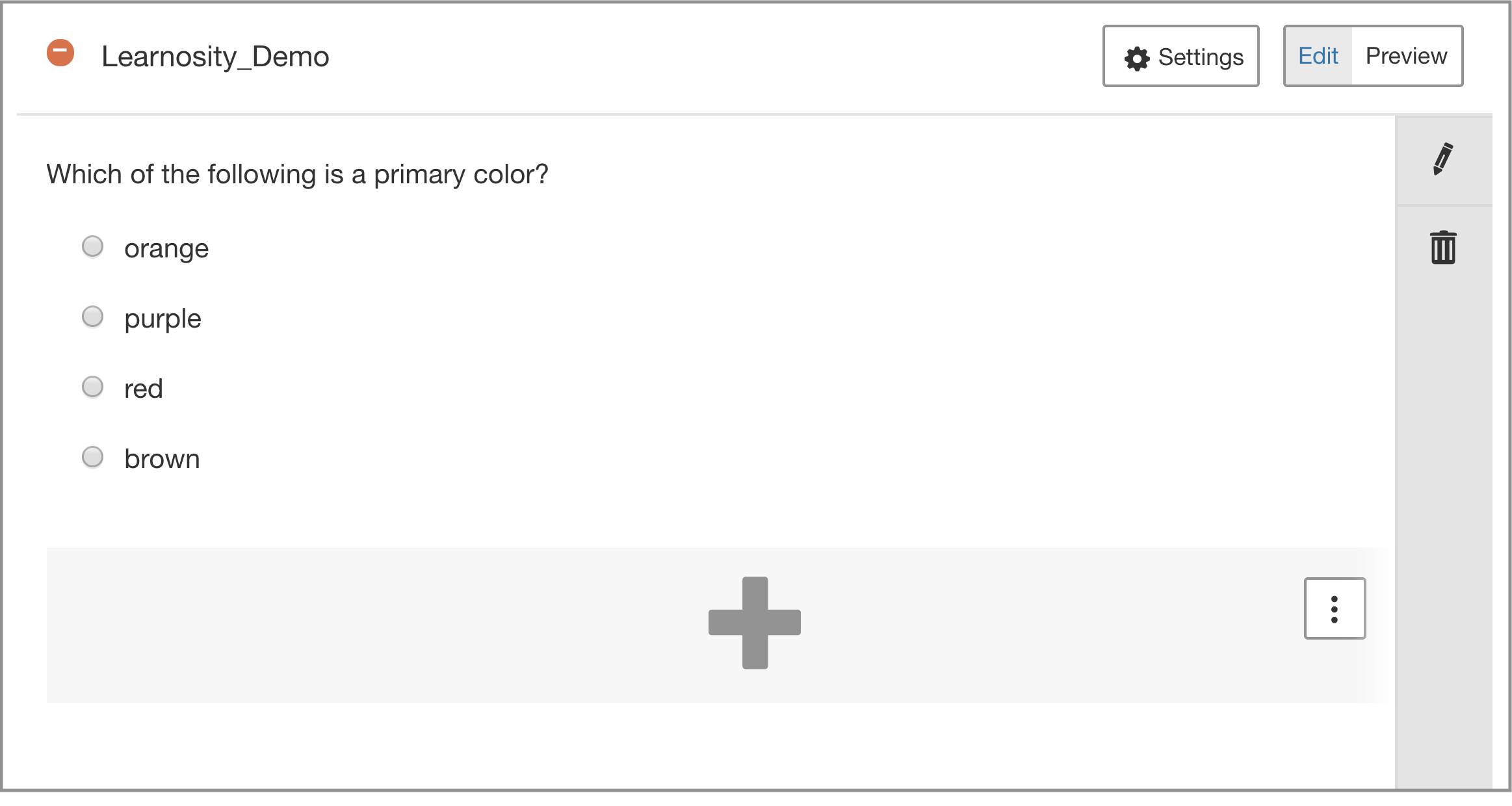Open the three-dot options menu
The image size is (1512, 806).
1335,609
